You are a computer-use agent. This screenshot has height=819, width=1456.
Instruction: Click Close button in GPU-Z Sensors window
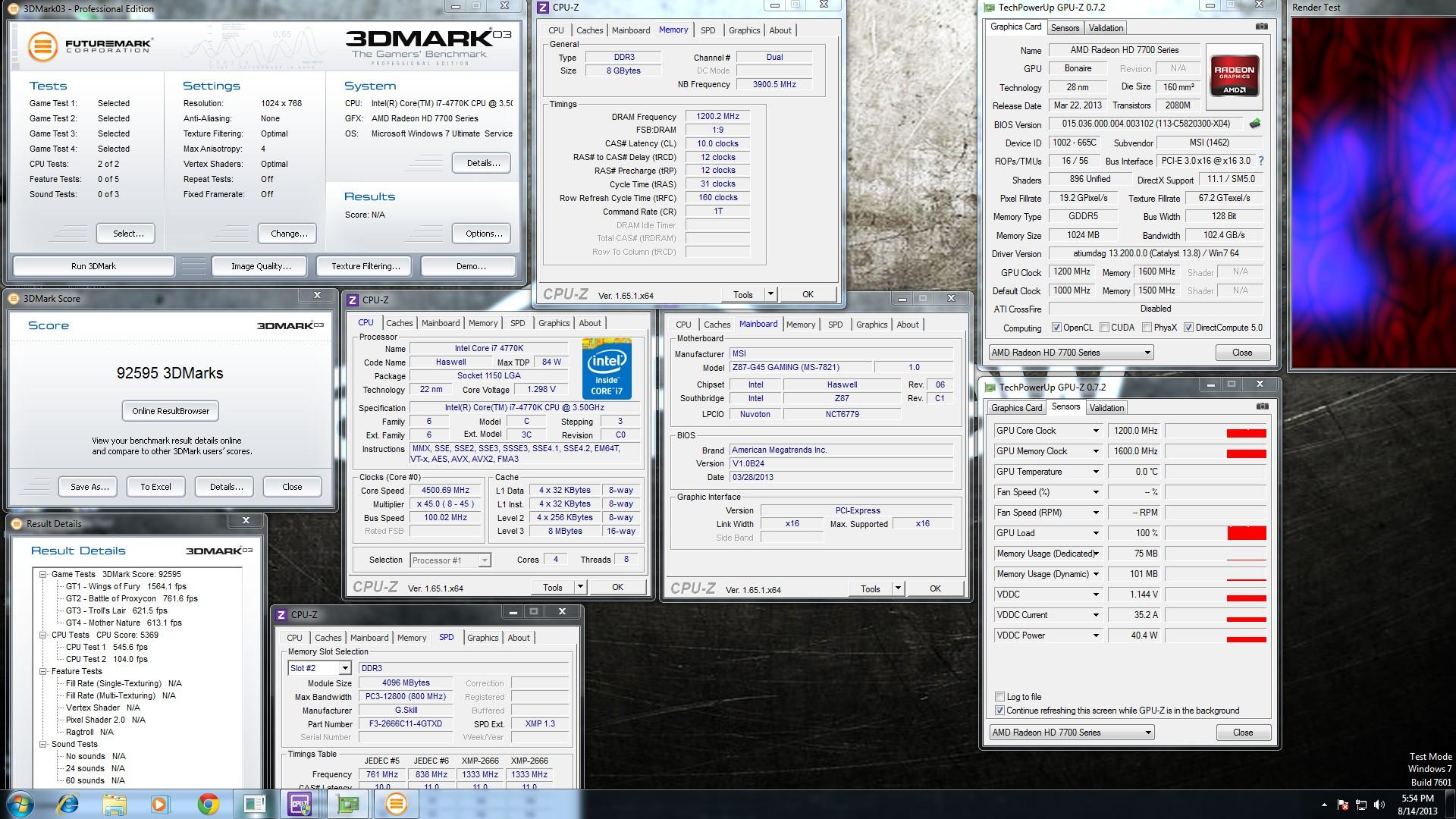(1243, 733)
